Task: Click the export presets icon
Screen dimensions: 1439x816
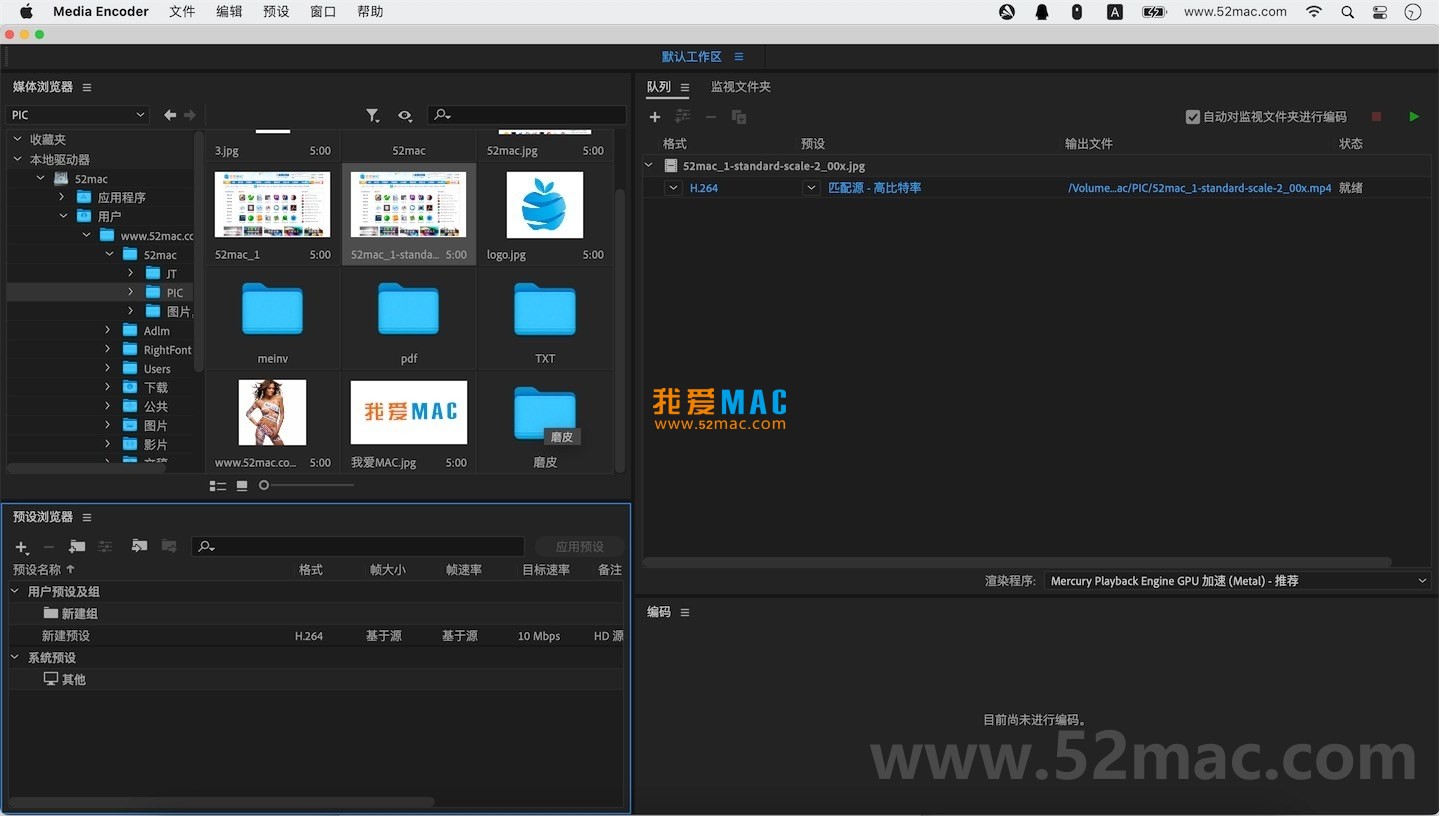Action: (x=169, y=546)
